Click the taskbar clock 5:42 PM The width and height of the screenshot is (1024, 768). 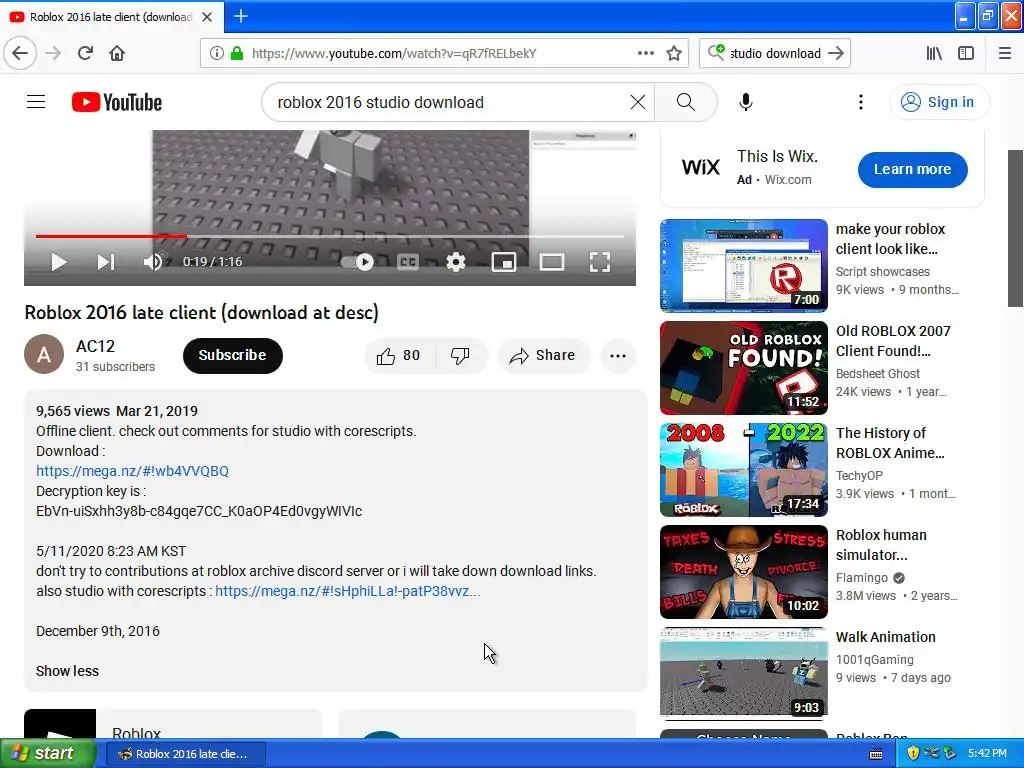click(x=987, y=753)
